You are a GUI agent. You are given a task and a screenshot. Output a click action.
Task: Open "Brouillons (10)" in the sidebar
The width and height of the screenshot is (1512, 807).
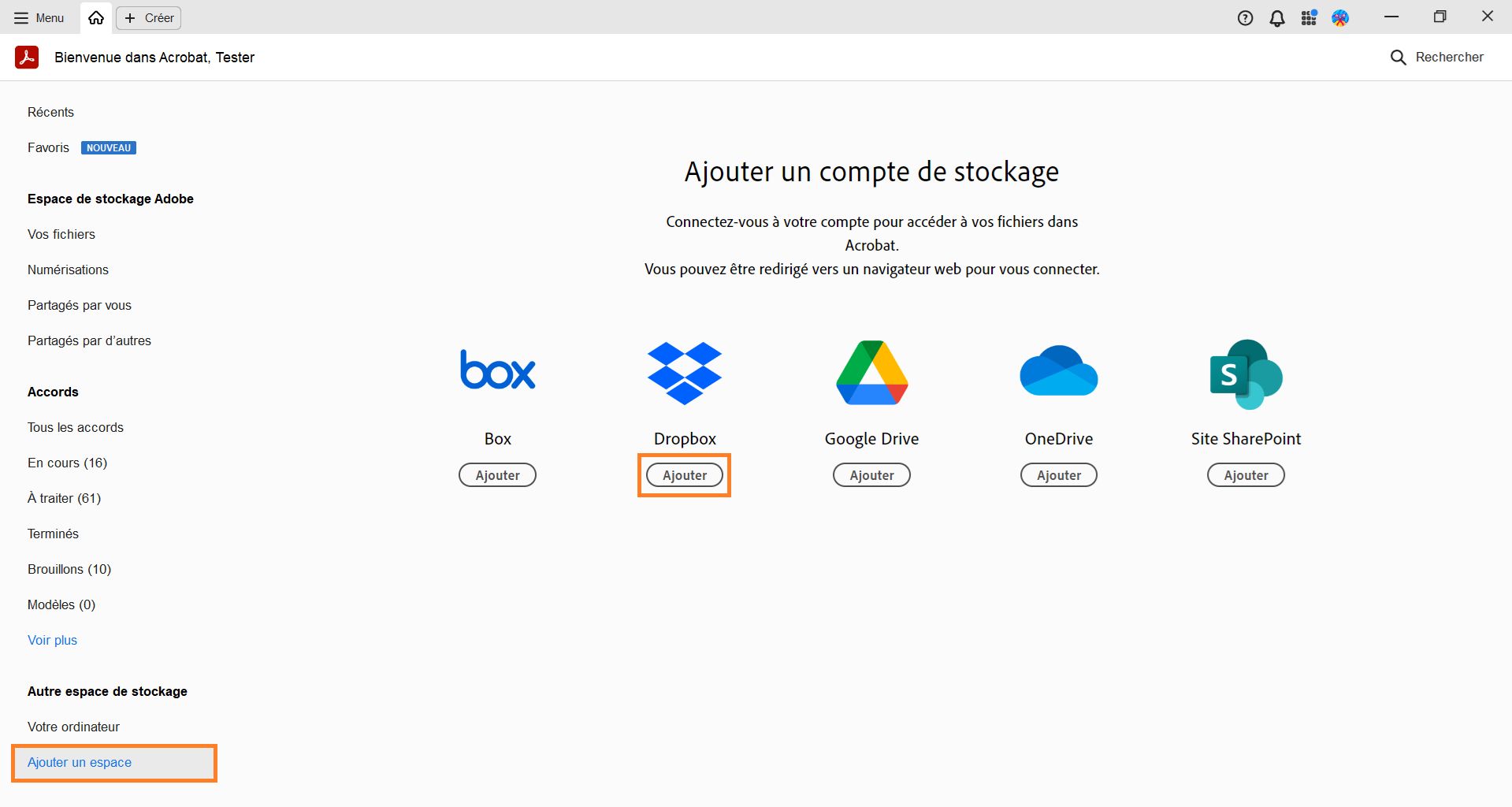coord(69,569)
